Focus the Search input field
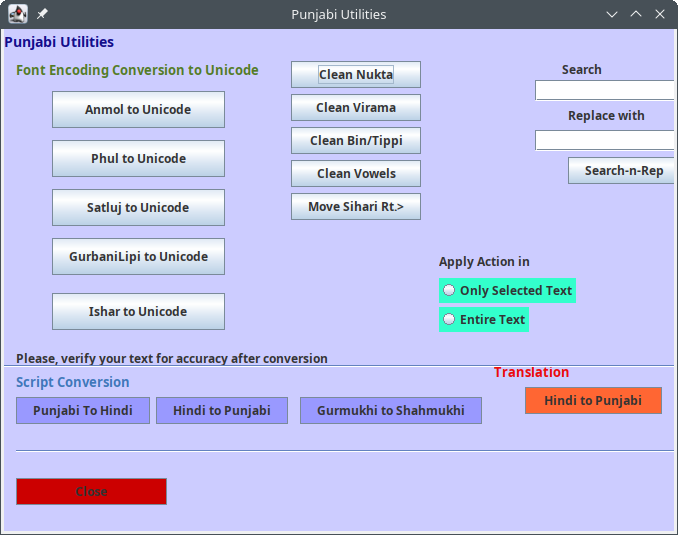678x535 pixels. coord(604,90)
